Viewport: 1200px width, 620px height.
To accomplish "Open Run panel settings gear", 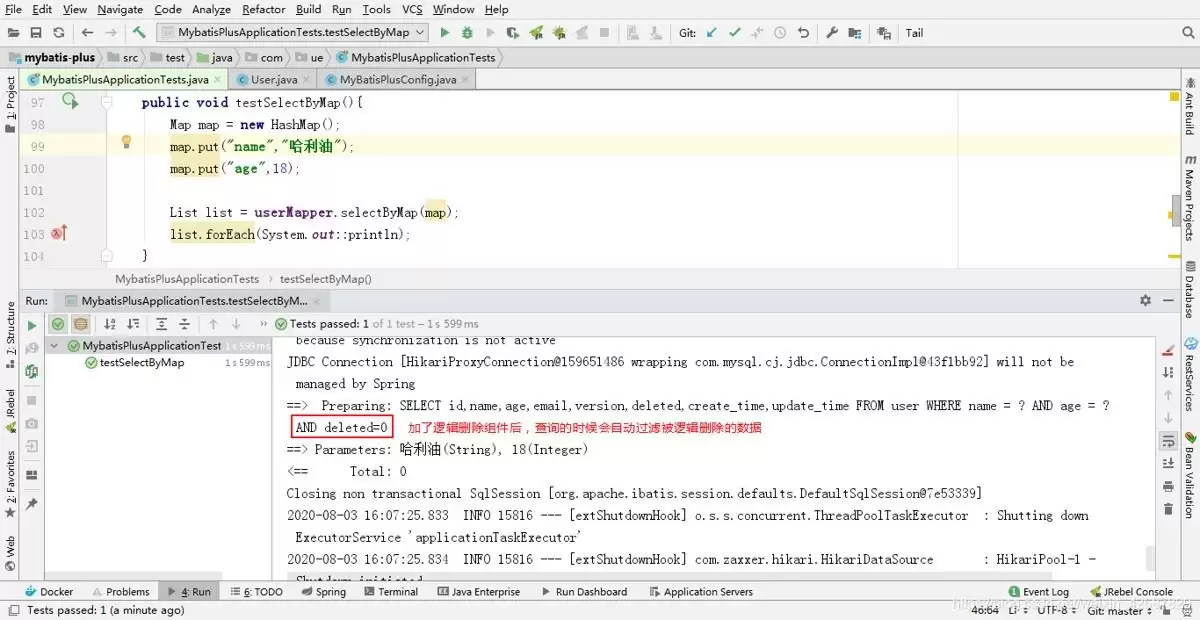I will (x=1145, y=300).
